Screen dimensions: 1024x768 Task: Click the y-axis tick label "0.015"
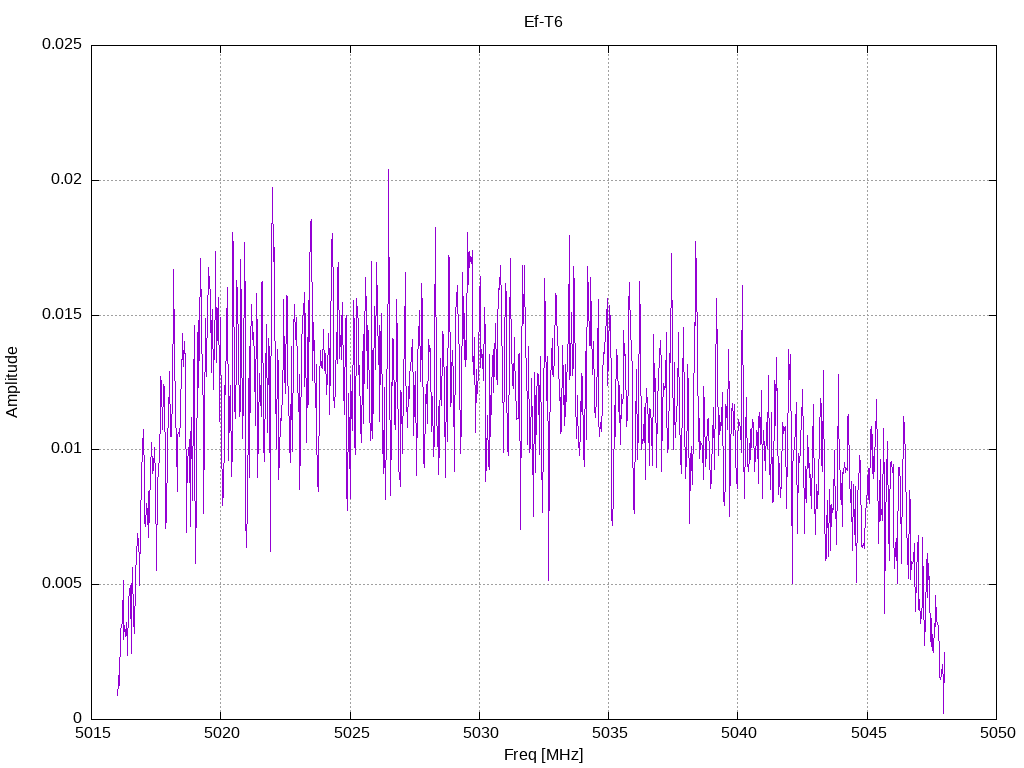click(x=62, y=314)
